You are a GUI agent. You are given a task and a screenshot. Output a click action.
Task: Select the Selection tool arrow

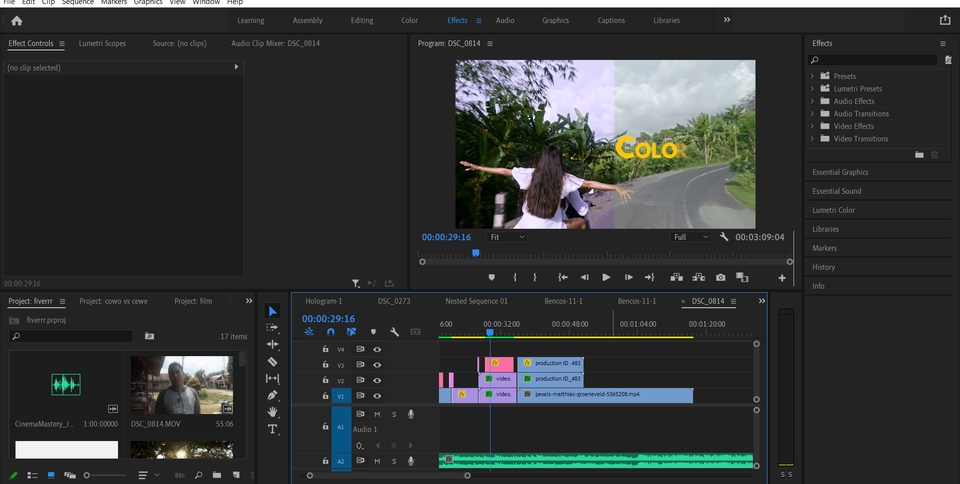pyautogui.click(x=272, y=311)
